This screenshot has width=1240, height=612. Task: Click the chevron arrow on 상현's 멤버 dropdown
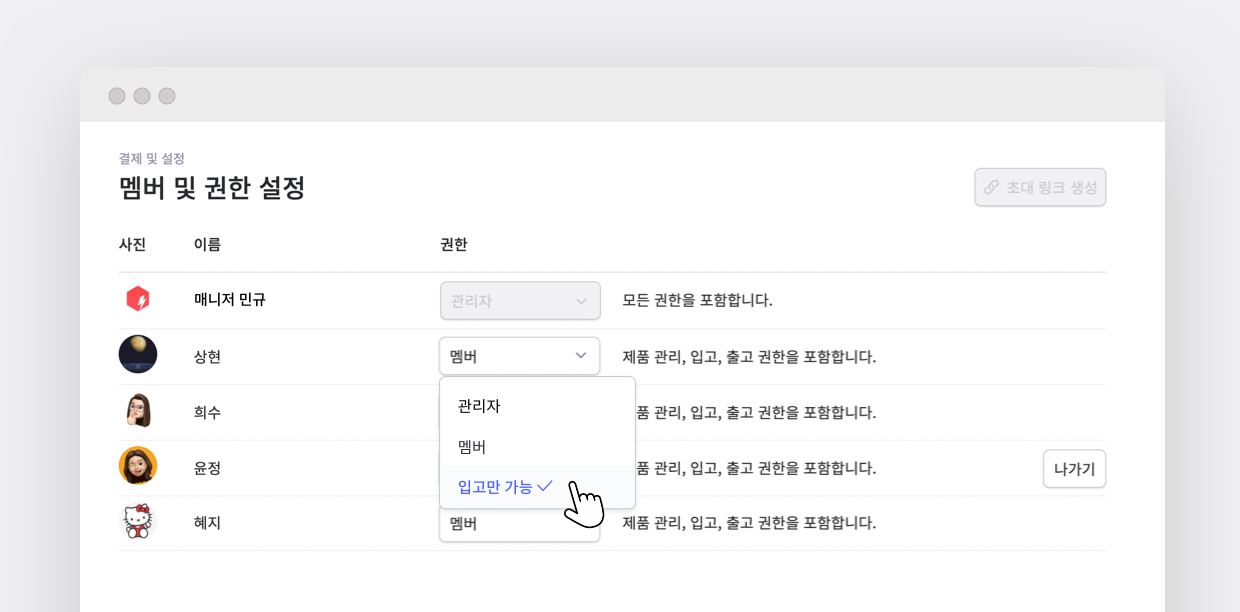coord(580,356)
